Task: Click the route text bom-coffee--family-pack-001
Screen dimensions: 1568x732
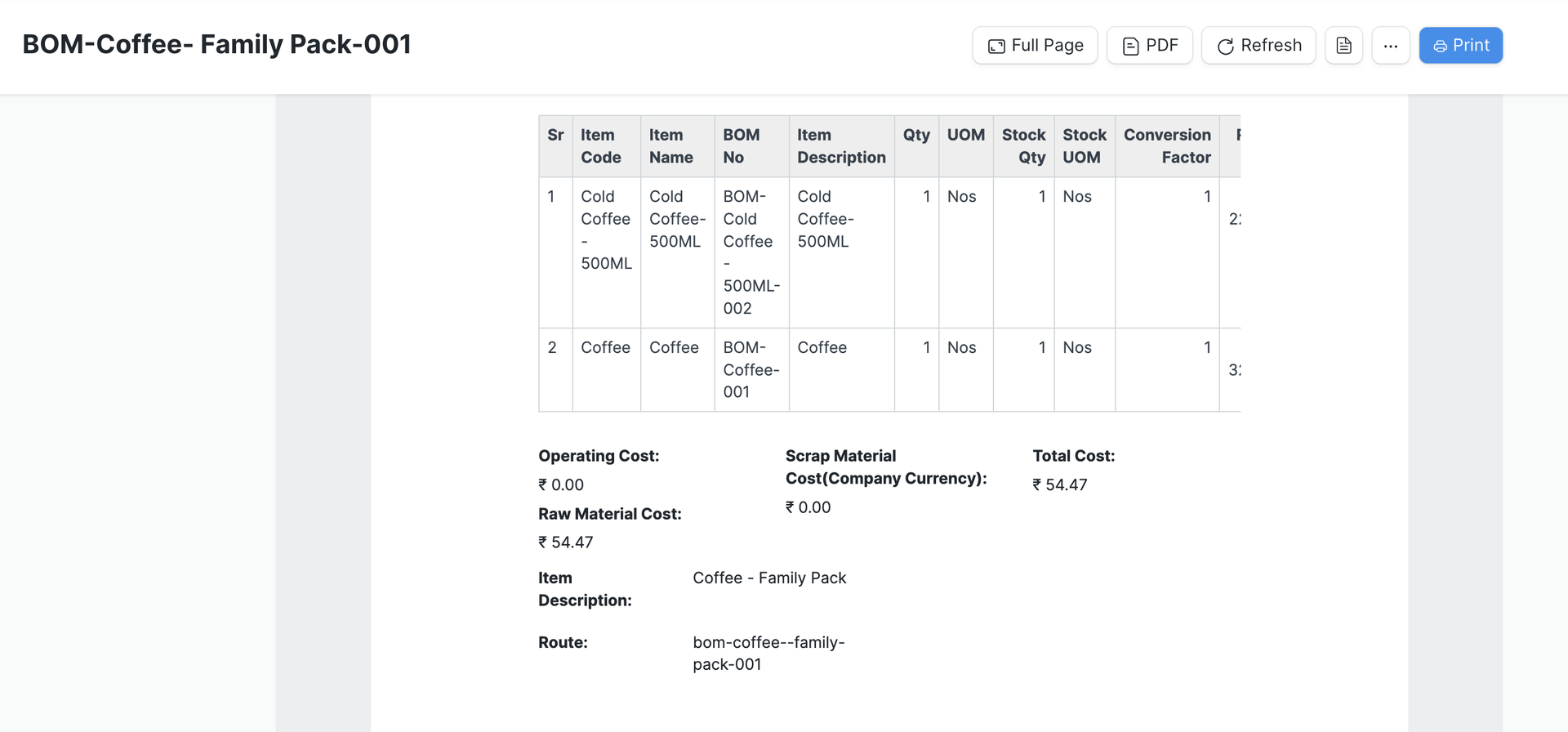Action: click(x=768, y=653)
